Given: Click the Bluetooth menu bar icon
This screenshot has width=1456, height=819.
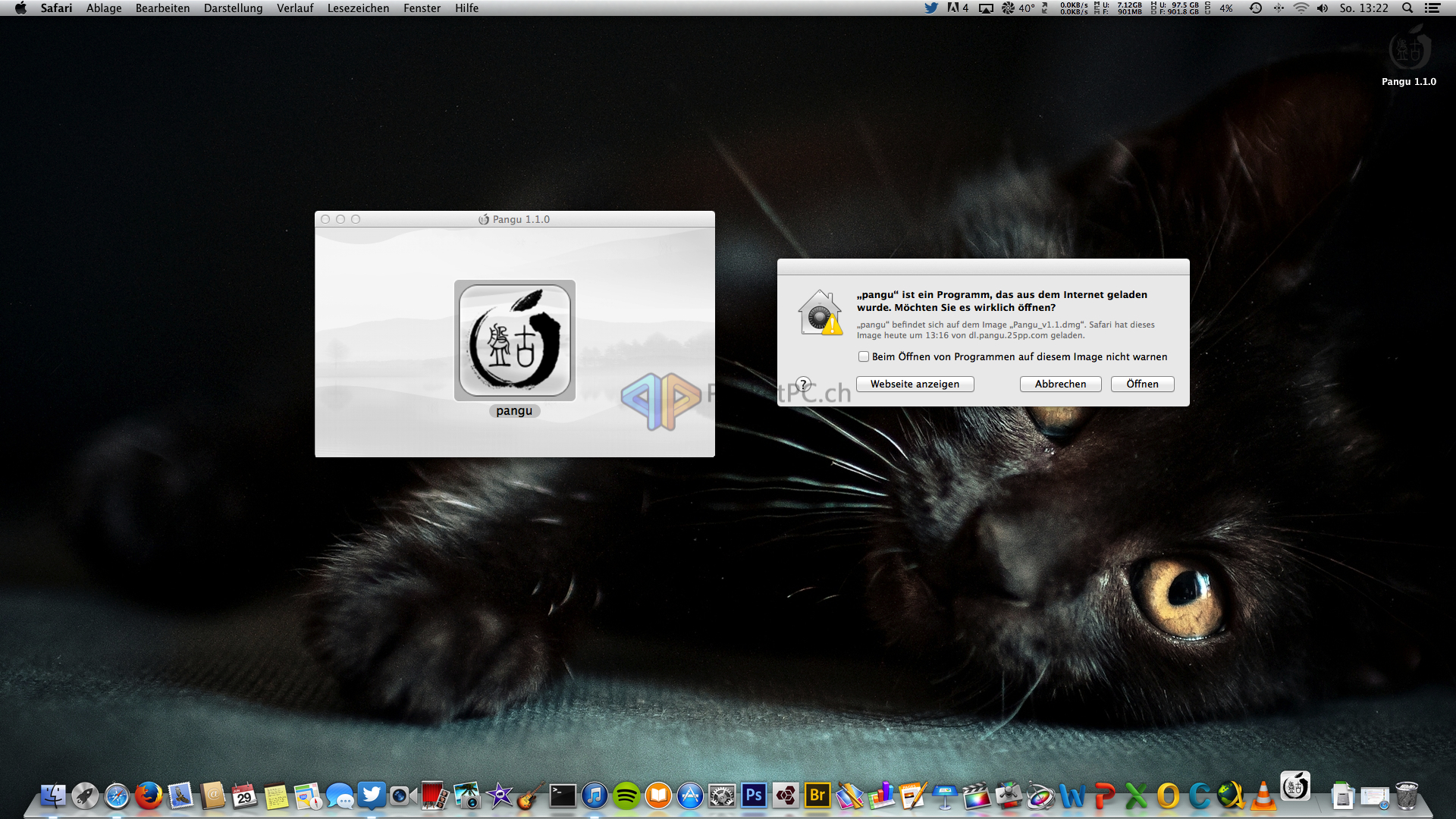Looking at the screenshot, I should tap(1279, 8).
